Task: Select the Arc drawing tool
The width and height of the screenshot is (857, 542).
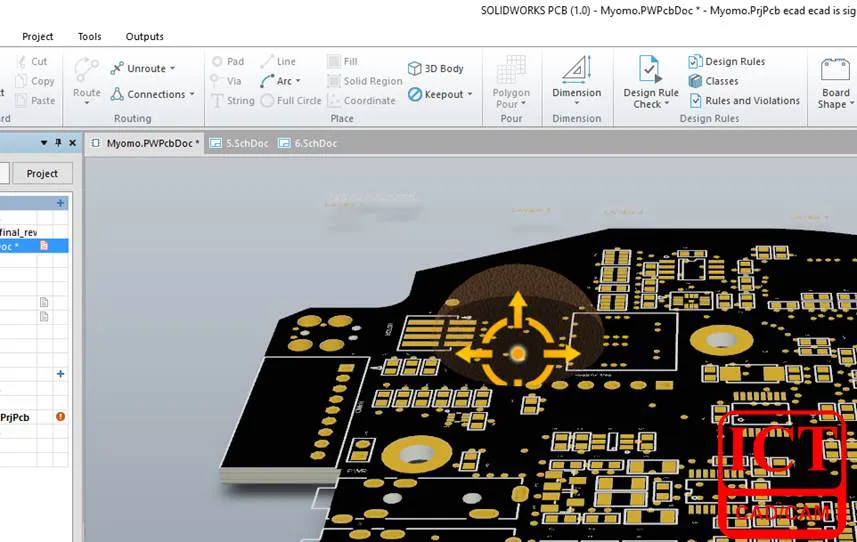Action: point(277,81)
